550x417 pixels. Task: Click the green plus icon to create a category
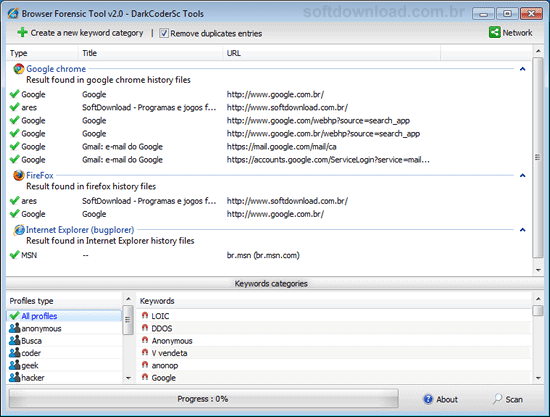tap(22, 33)
